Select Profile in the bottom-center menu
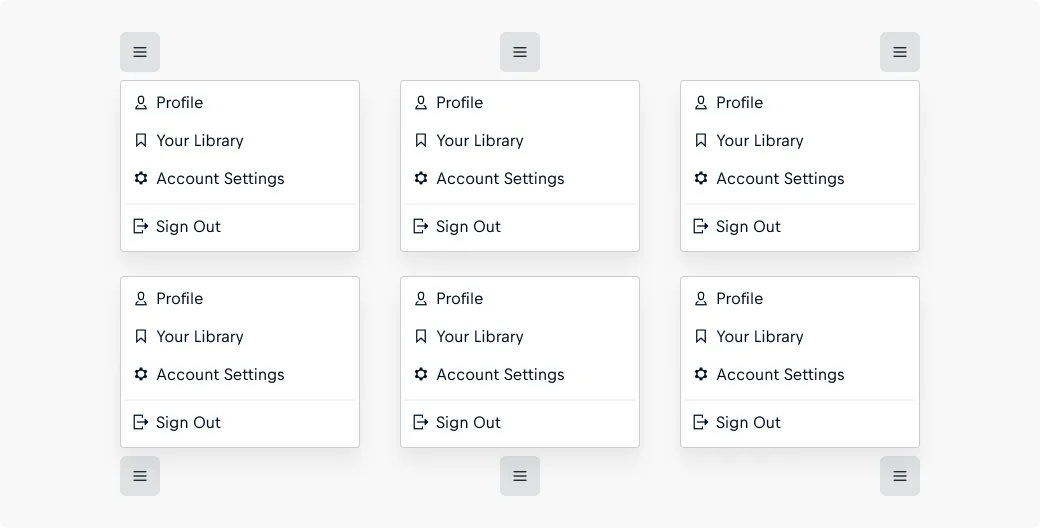The width and height of the screenshot is (1040, 528). click(x=520, y=298)
